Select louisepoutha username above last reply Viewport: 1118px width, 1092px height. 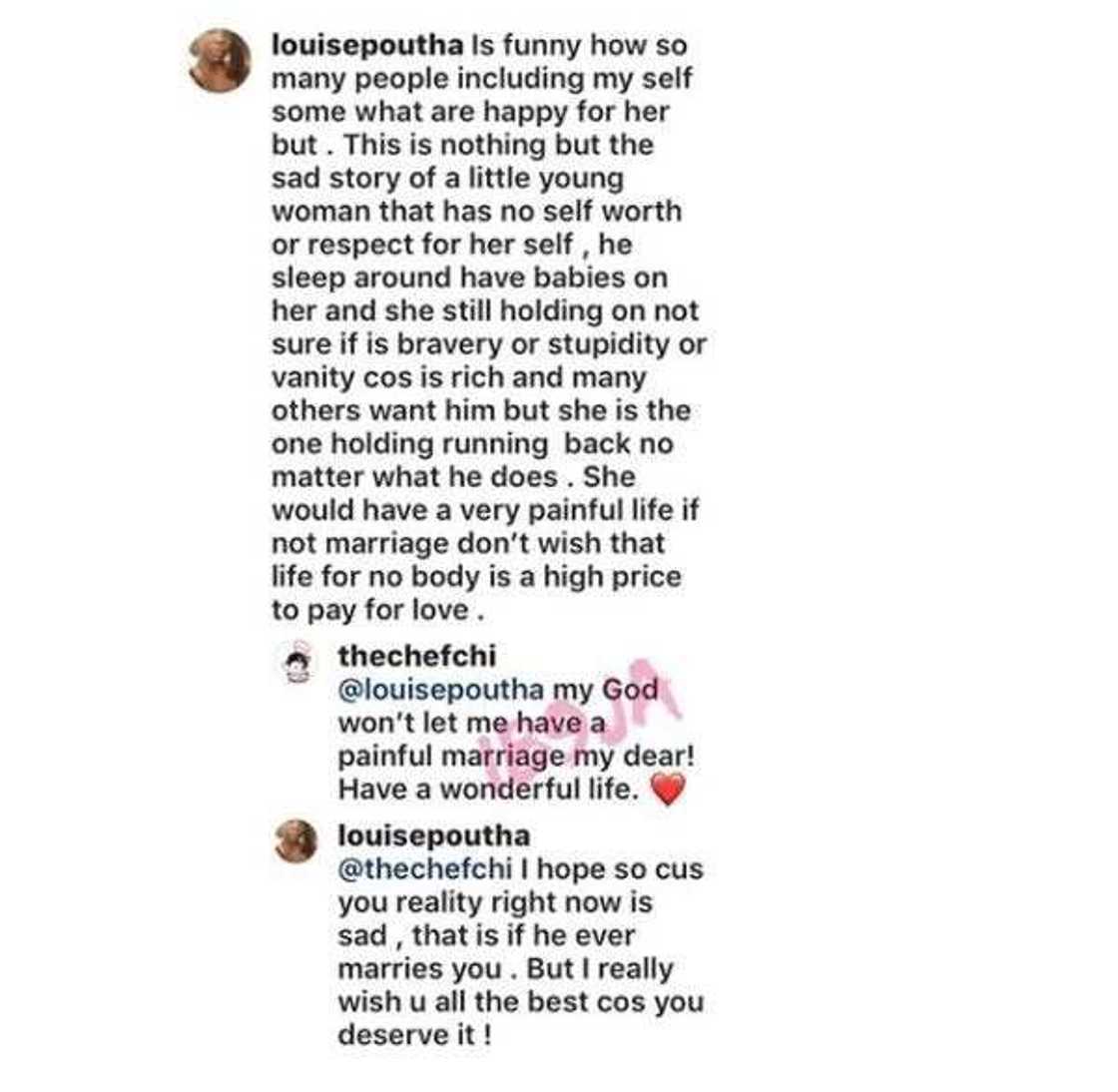[433, 835]
